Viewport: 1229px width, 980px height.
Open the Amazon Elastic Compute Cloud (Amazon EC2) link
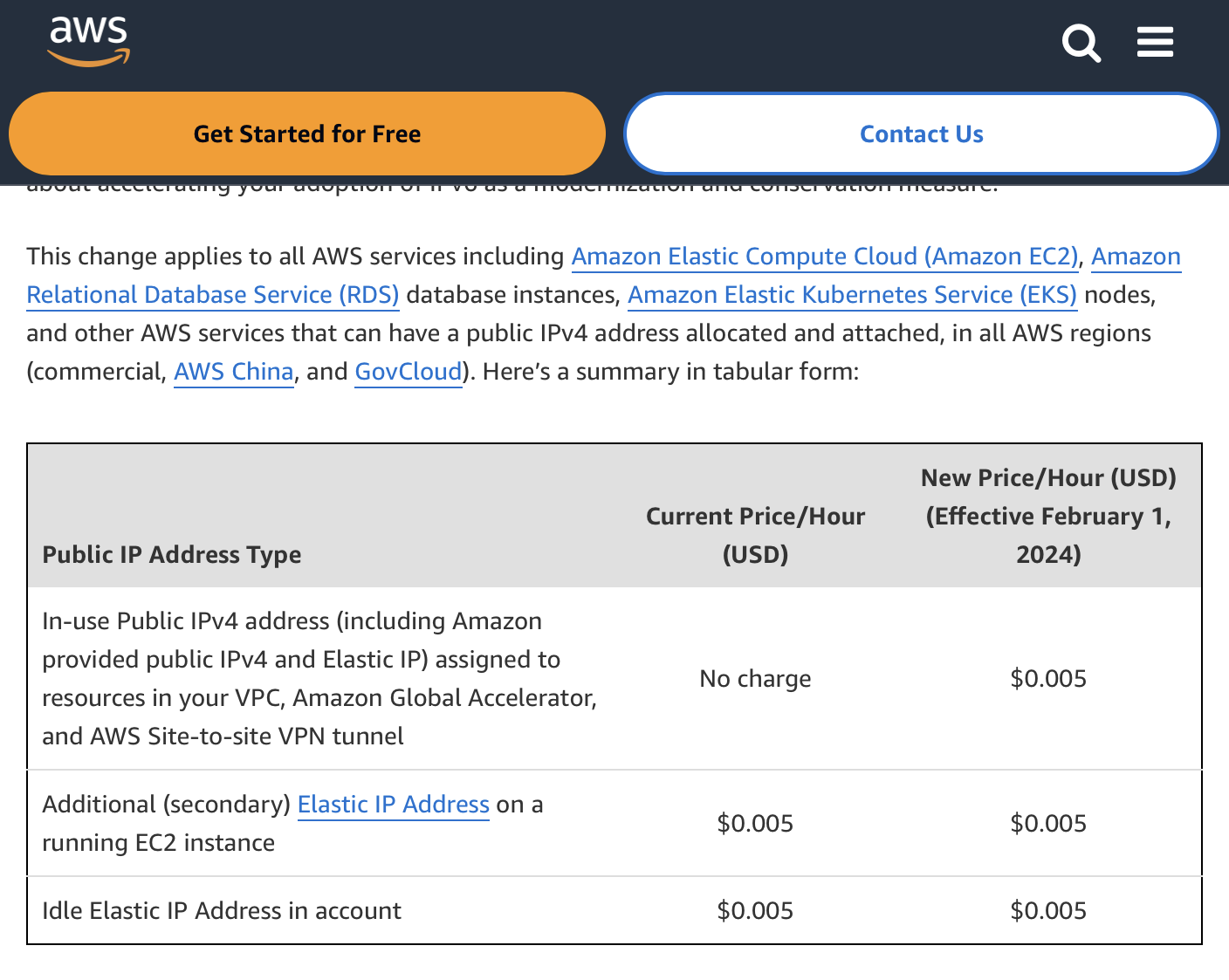click(826, 257)
